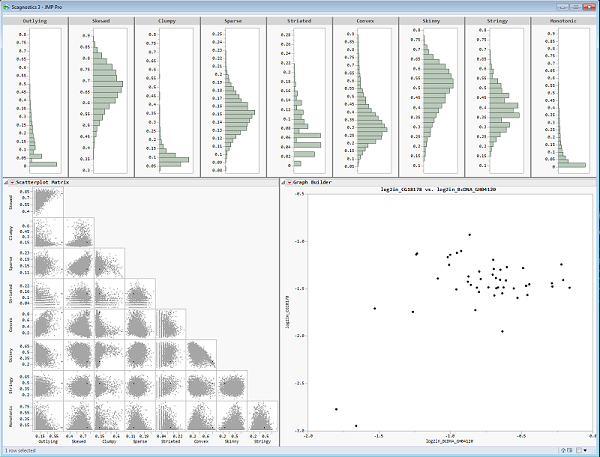Collapse the Graph Builder outline
600x457 pixels.
click(284, 182)
